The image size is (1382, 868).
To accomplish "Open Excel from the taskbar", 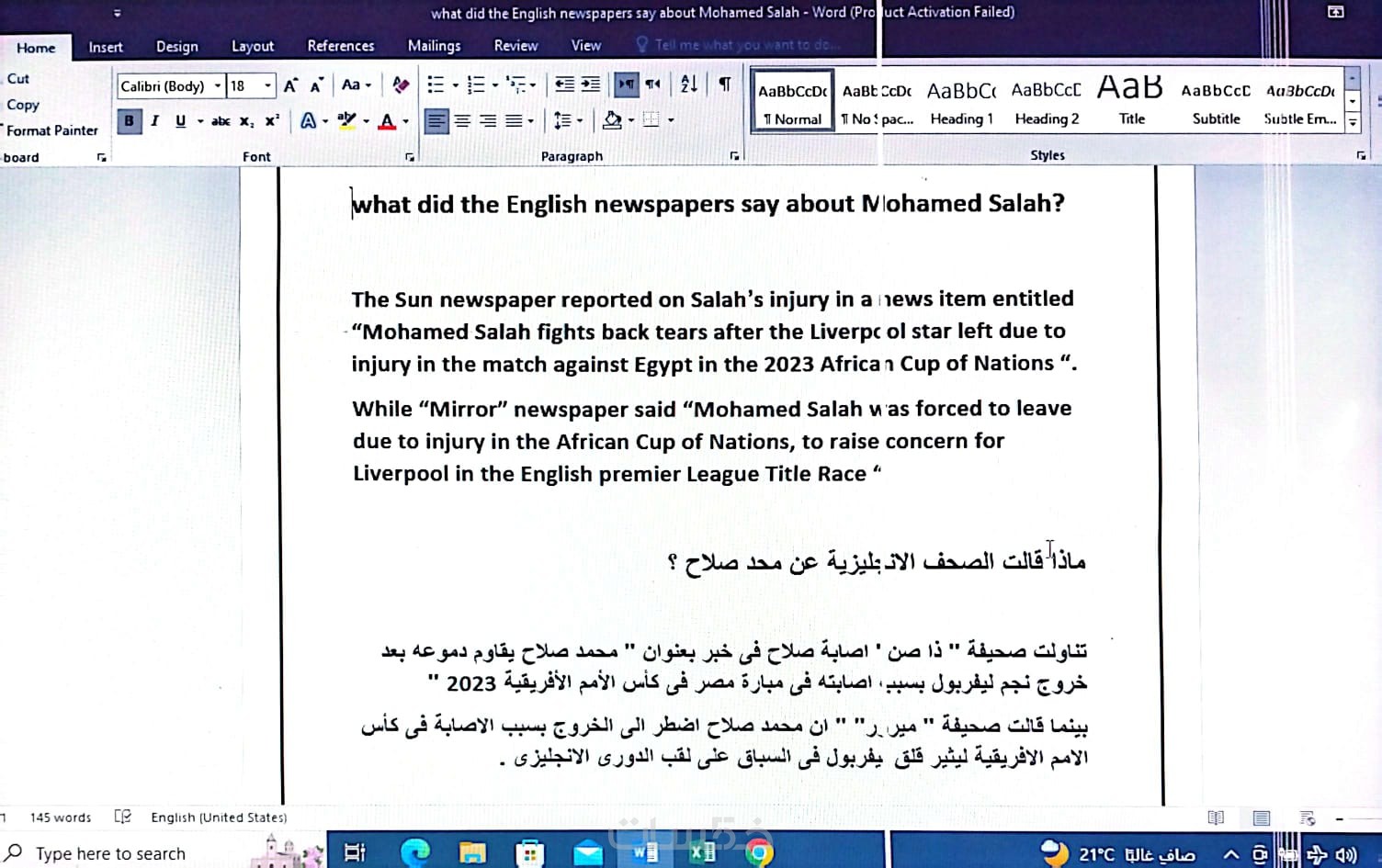I will [703, 853].
